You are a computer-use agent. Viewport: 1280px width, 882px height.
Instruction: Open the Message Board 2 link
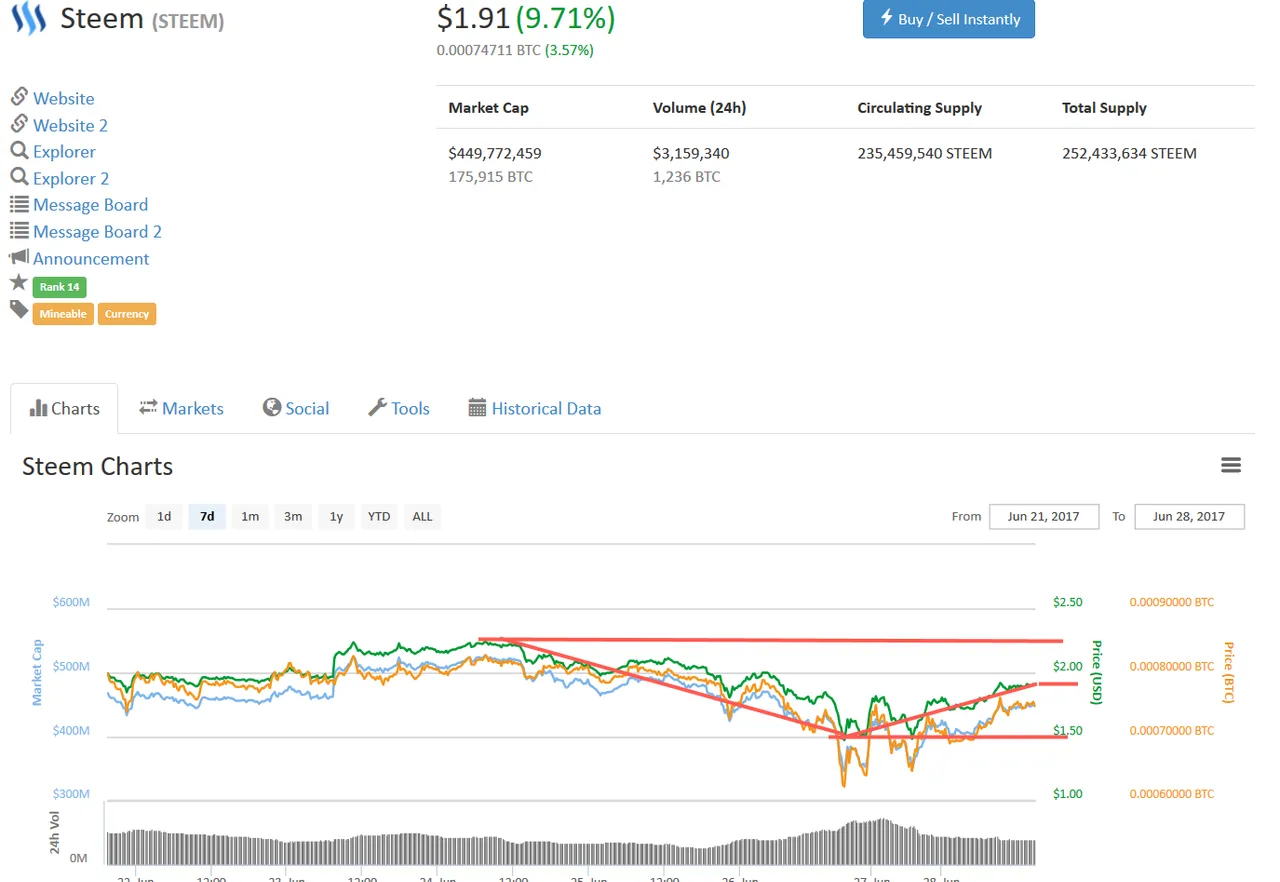pyautogui.click(x=97, y=232)
